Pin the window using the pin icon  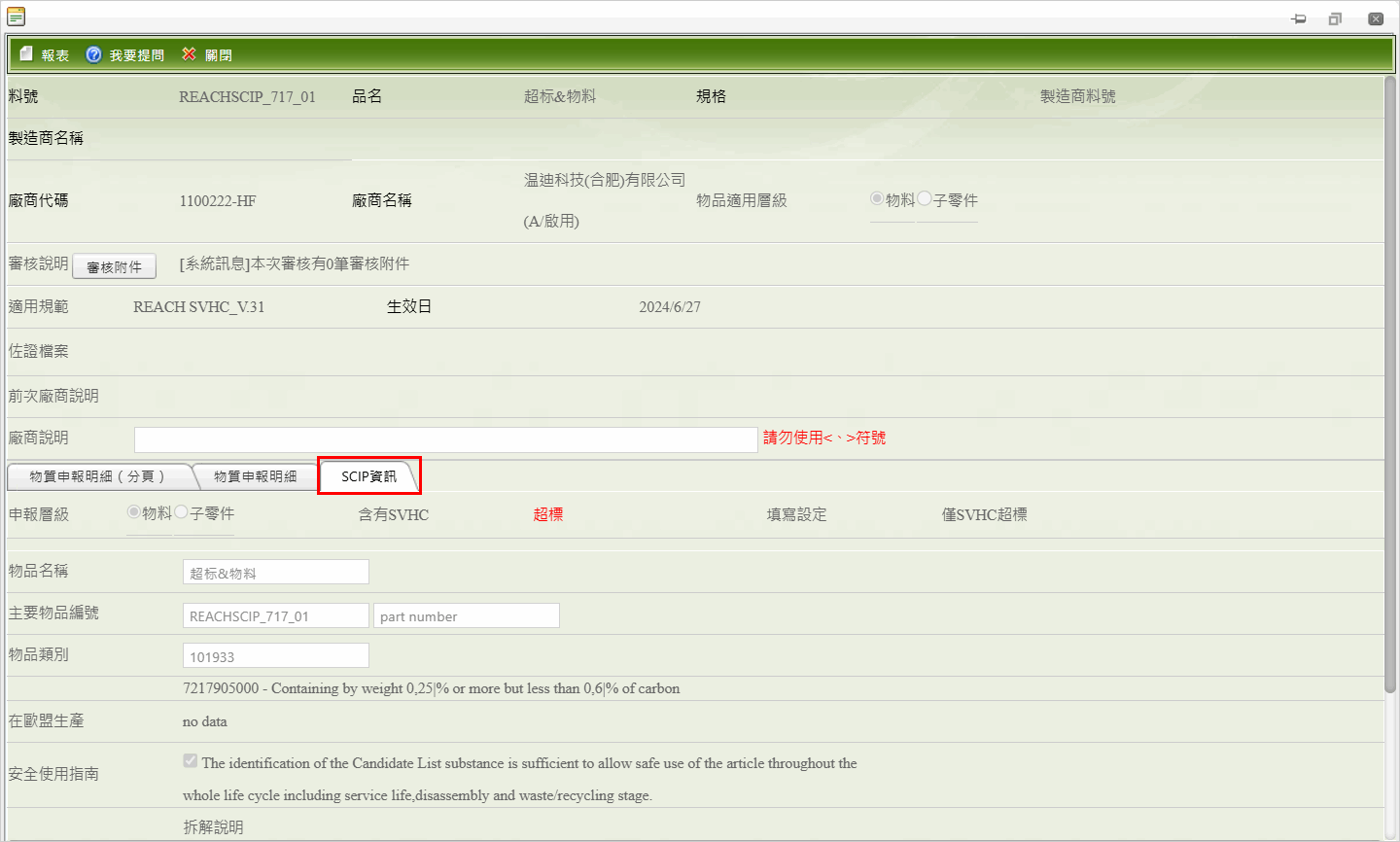[1299, 18]
